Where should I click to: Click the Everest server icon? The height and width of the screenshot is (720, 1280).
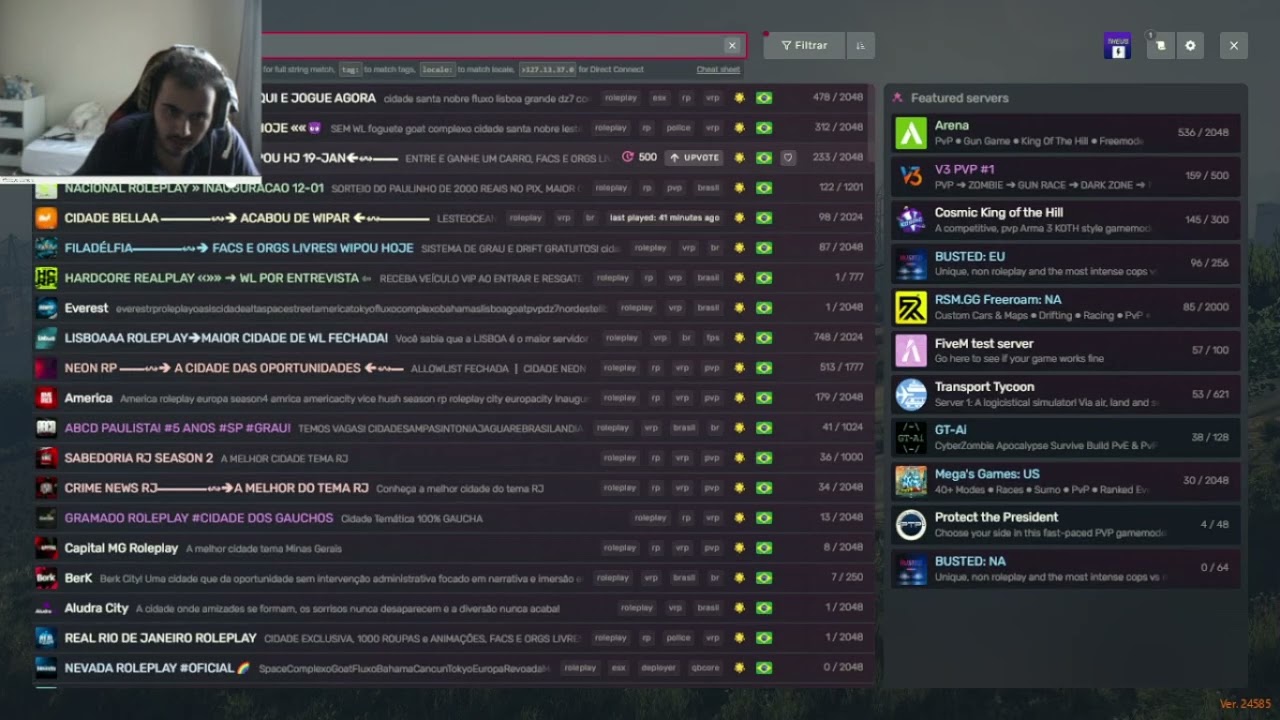46,308
